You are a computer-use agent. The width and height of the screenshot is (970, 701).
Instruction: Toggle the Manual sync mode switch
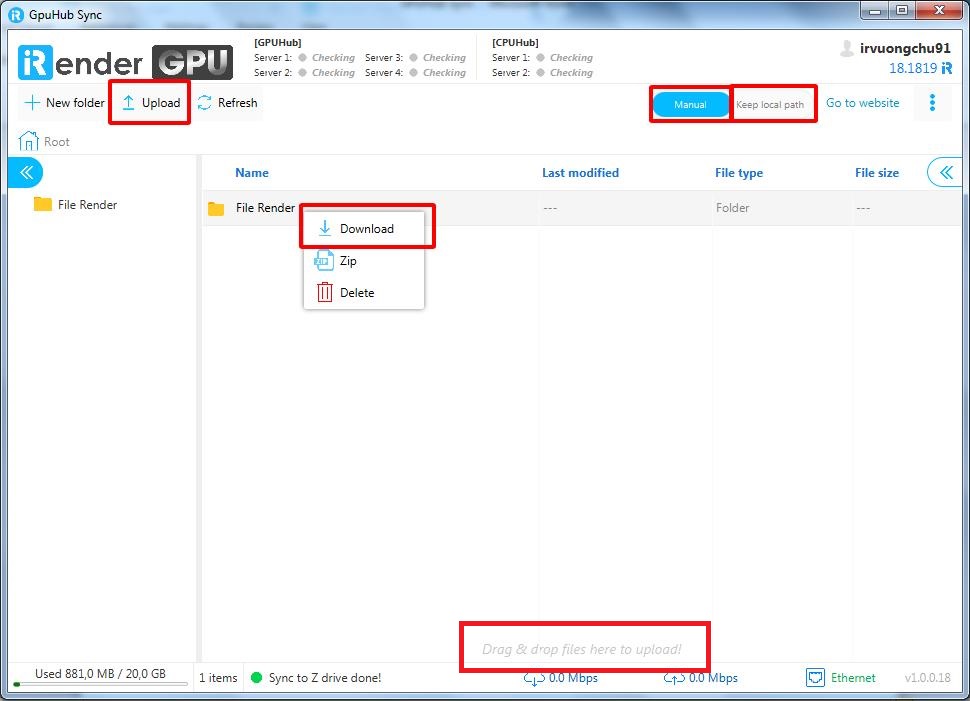click(690, 104)
